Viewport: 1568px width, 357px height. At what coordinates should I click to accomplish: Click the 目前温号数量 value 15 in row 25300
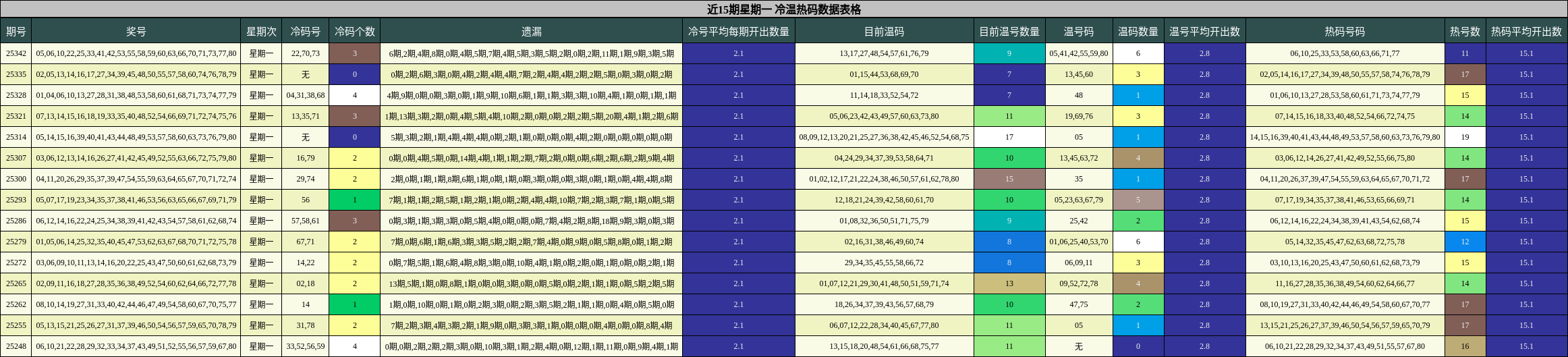(x=1009, y=179)
